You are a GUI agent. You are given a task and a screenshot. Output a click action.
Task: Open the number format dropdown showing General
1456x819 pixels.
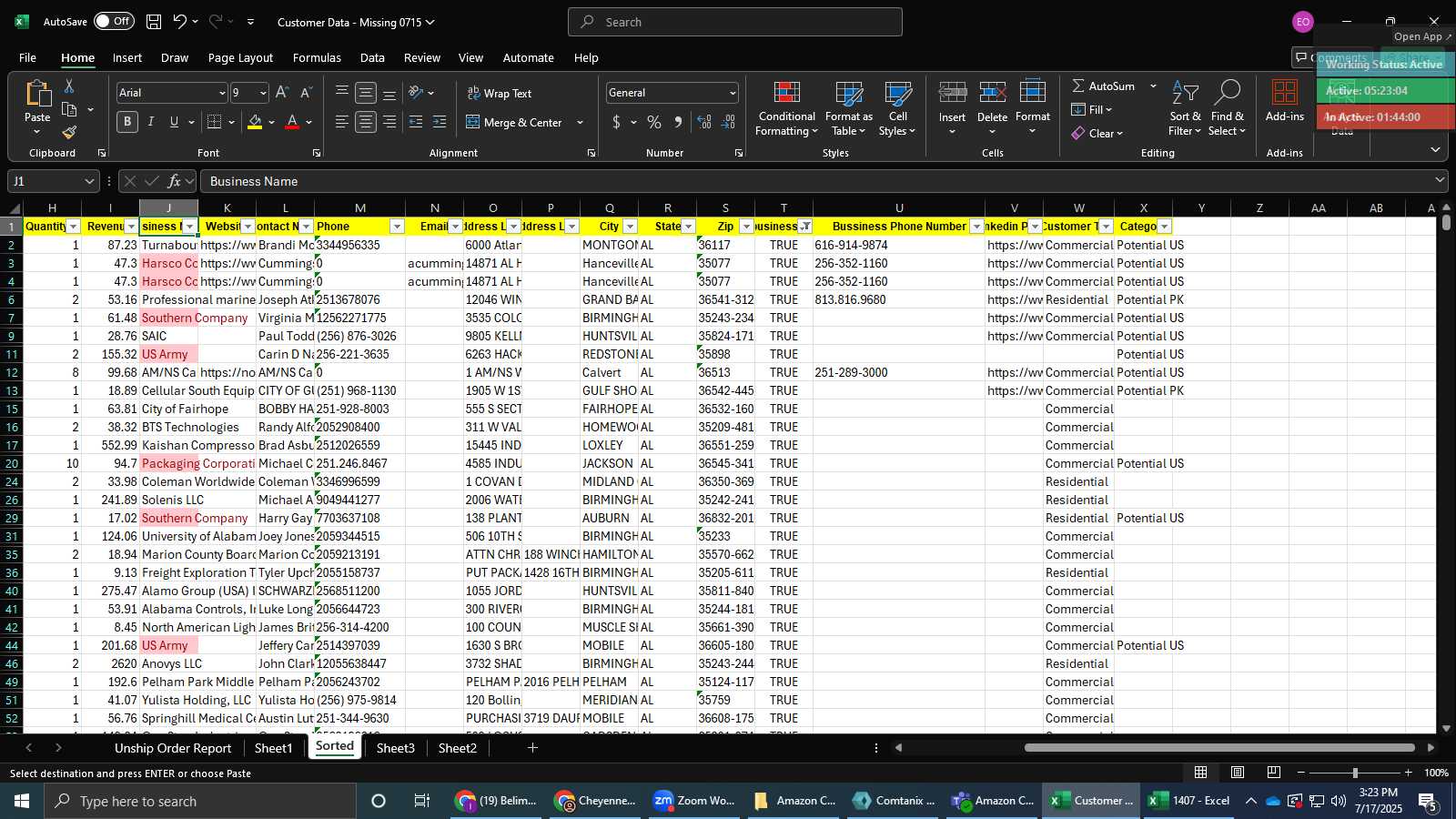click(733, 93)
